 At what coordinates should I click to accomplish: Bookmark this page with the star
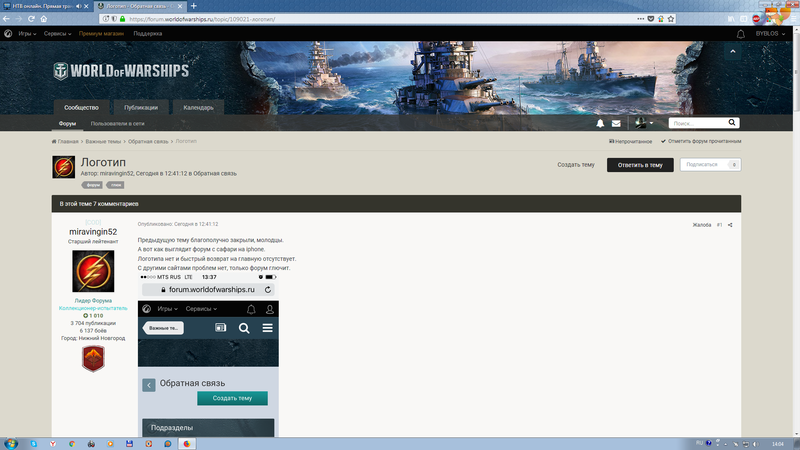(671, 19)
